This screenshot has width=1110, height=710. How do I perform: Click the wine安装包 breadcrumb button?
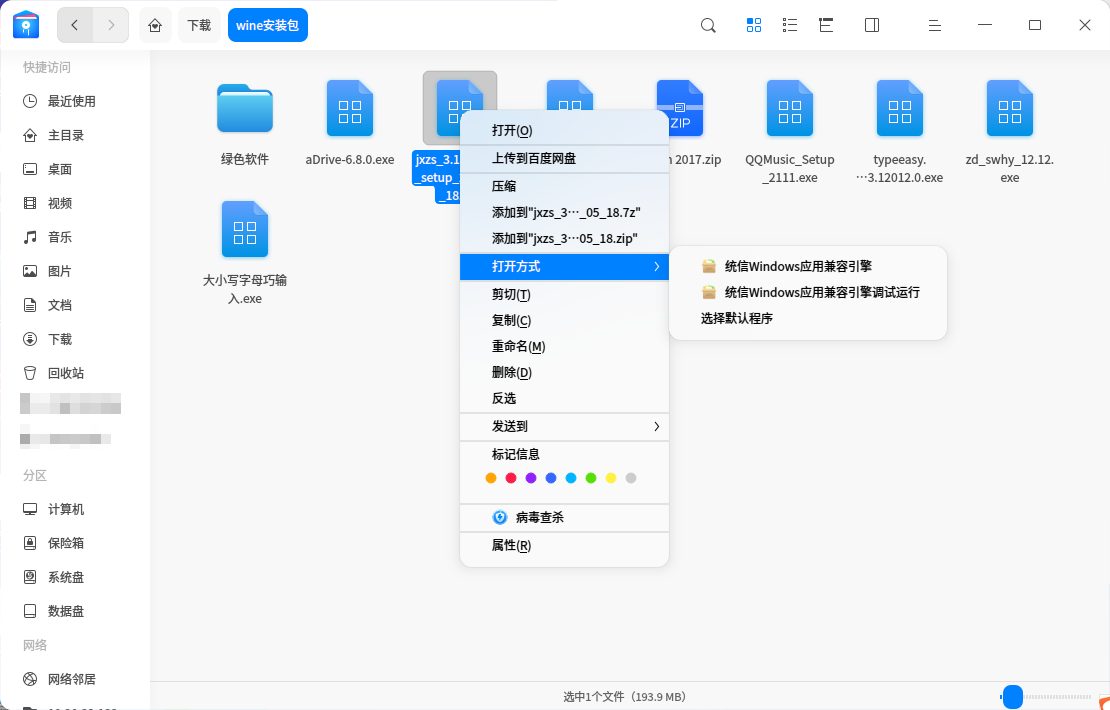tap(268, 25)
